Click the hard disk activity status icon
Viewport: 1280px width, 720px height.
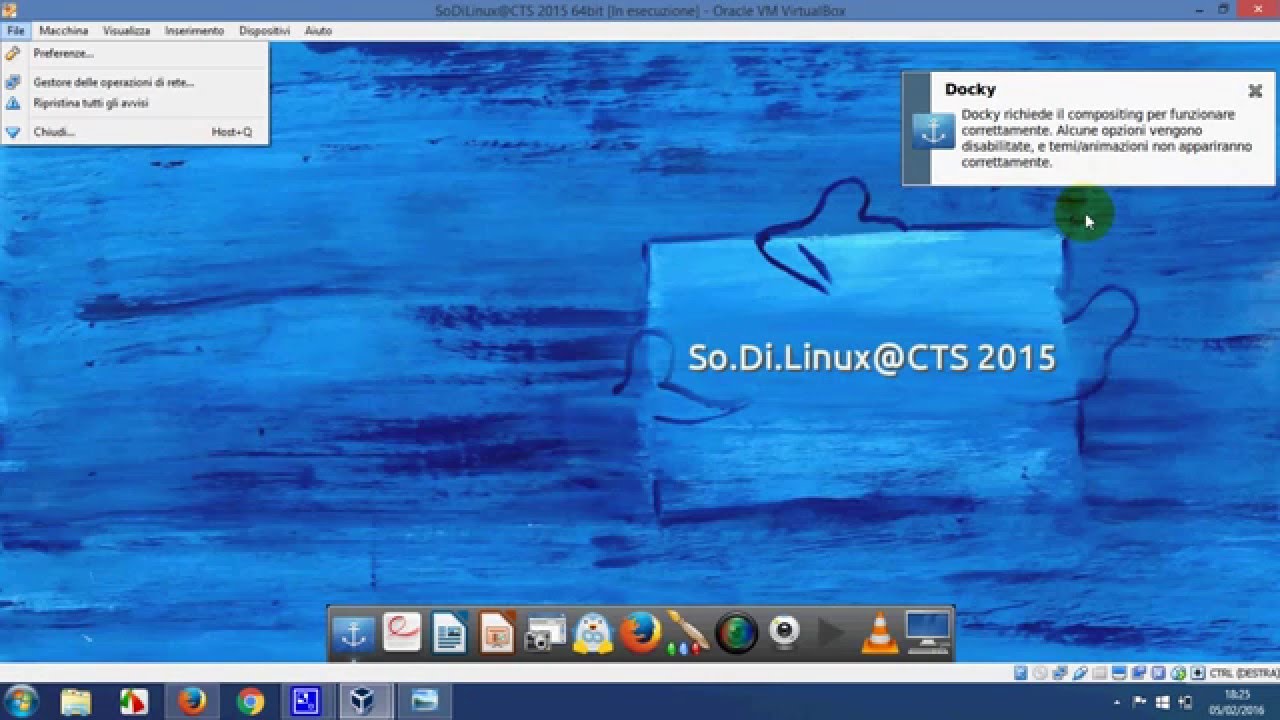pyautogui.click(x=1021, y=673)
